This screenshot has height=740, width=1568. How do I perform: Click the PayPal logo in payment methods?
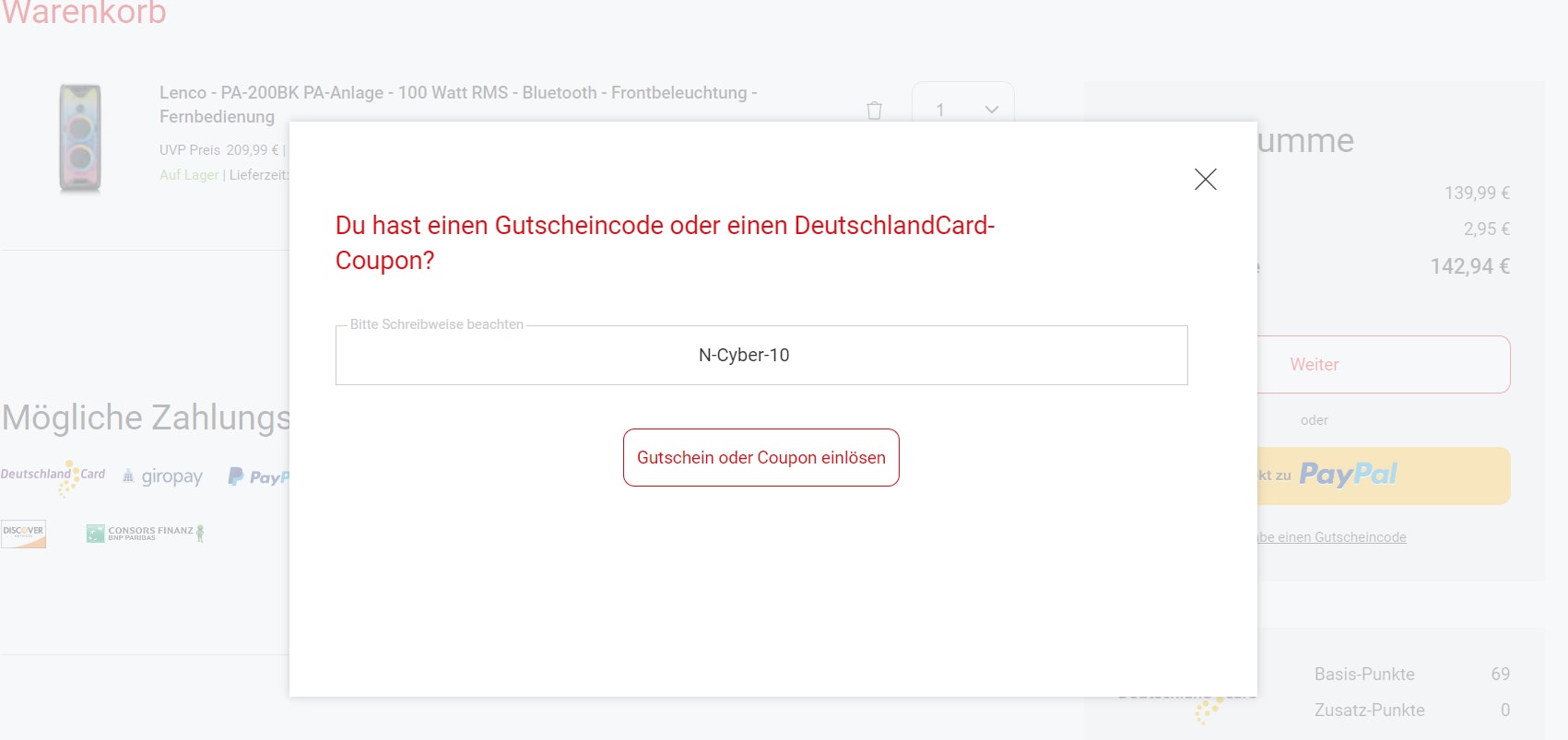coord(259,476)
